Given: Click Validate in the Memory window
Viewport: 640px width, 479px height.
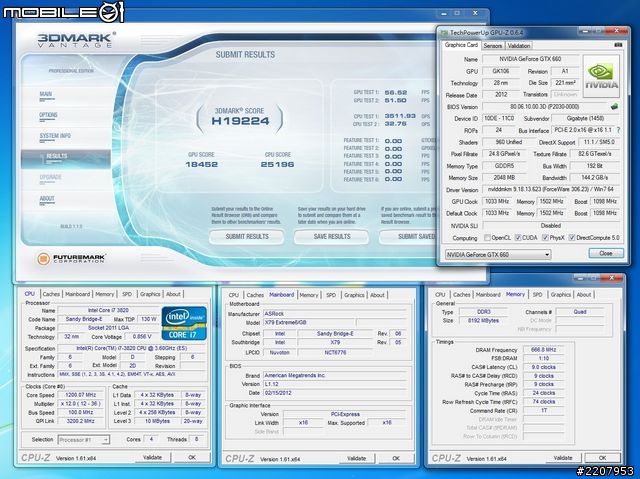Looking at the screenshot, I should coord(563,458).
